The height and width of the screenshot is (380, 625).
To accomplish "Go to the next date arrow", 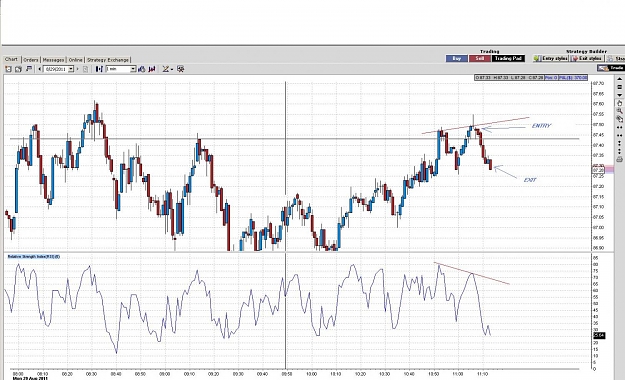I will click(x=77, y=69).
